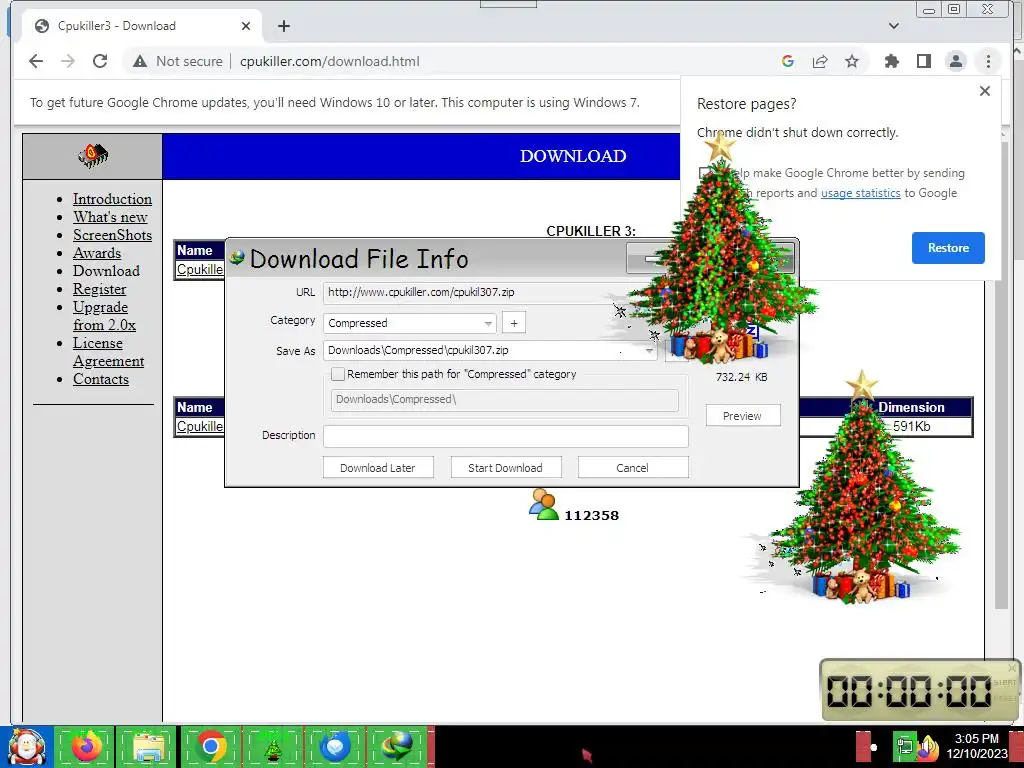Open the Extensions puzzle icon
The image size is (1024, 768).
click(891, 61)
